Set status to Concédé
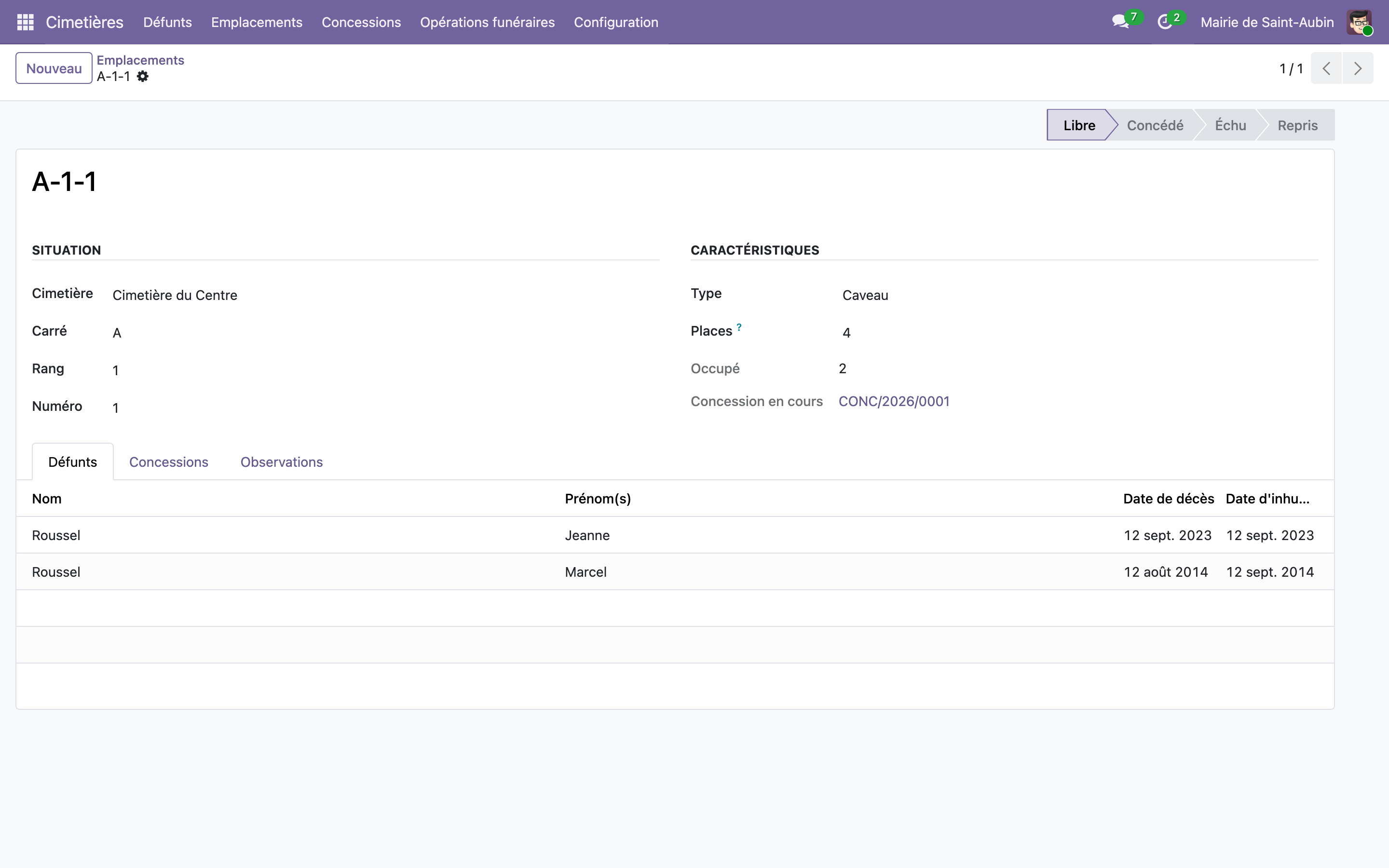 1155,125
